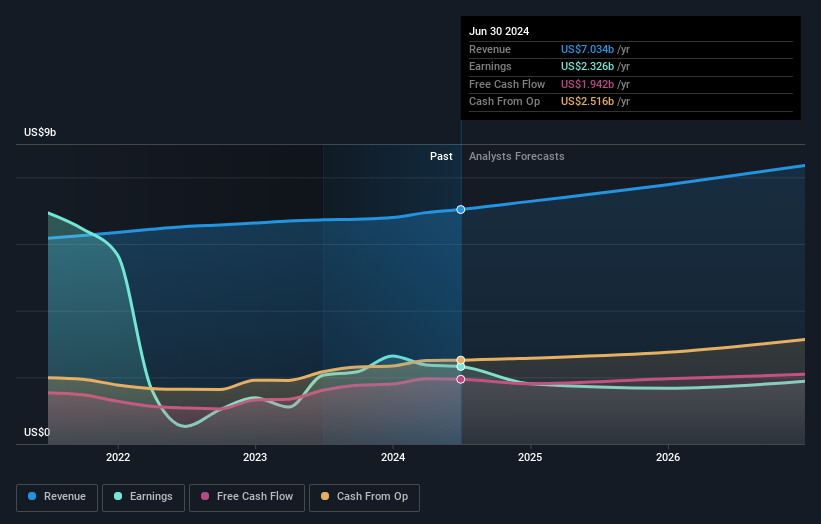Screen dimensions: 821x524
Task: Select the 2026 x-axis label
Action: pyautogui.click(x=668, y=457)
